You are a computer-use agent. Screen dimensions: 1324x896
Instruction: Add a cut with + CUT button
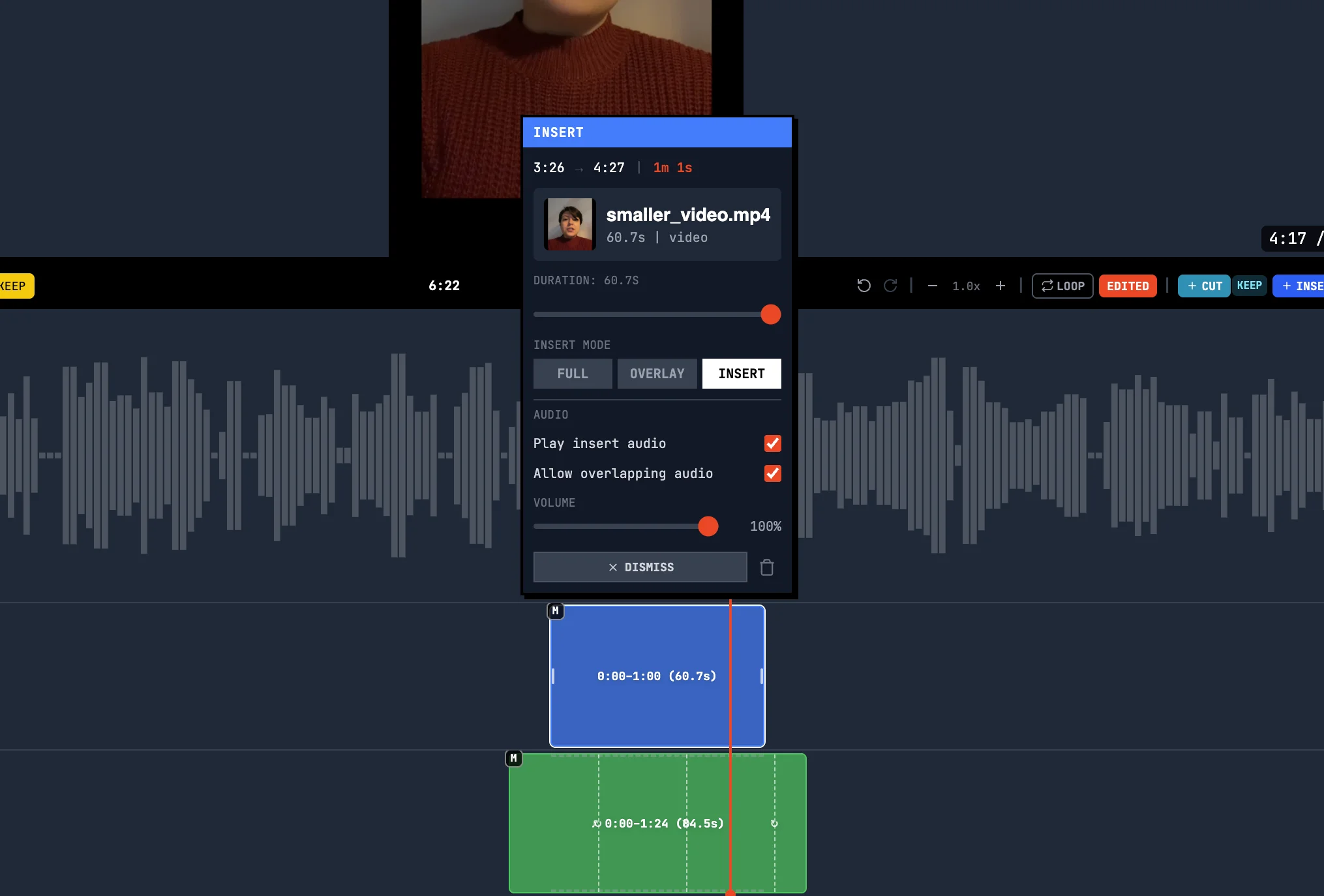[1204, 286]
